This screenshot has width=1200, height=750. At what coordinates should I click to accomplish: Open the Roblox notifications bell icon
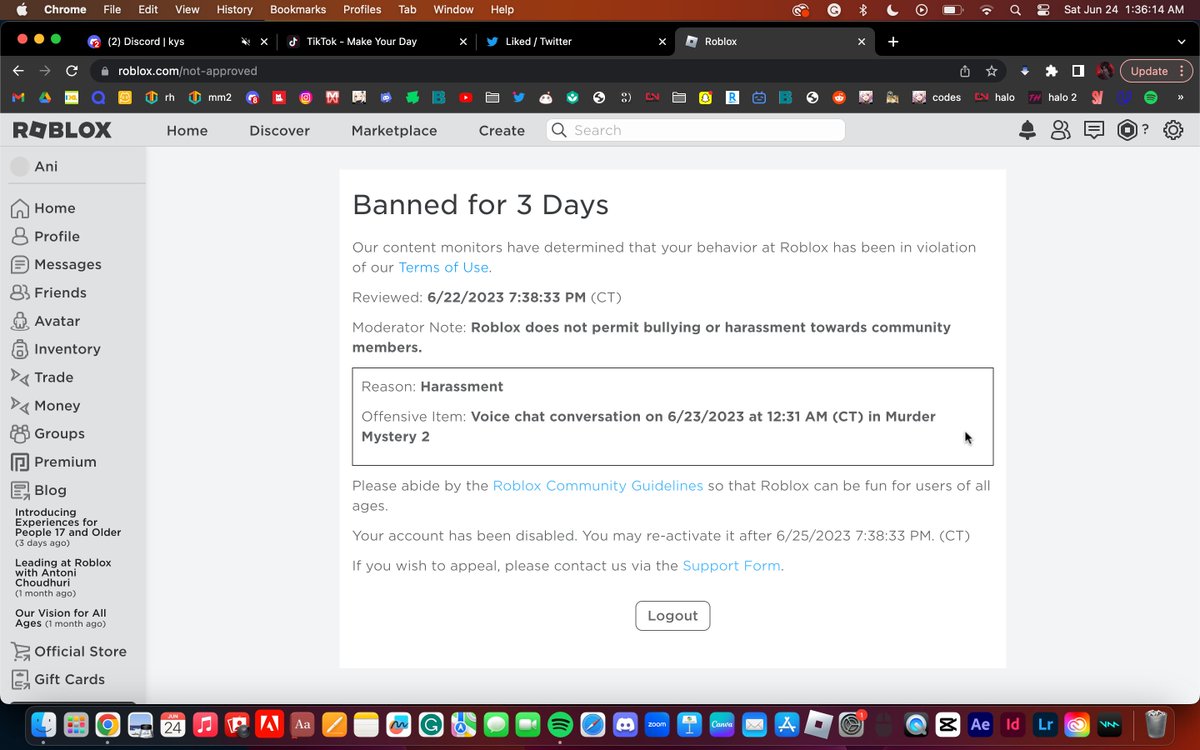point(1027,130)
